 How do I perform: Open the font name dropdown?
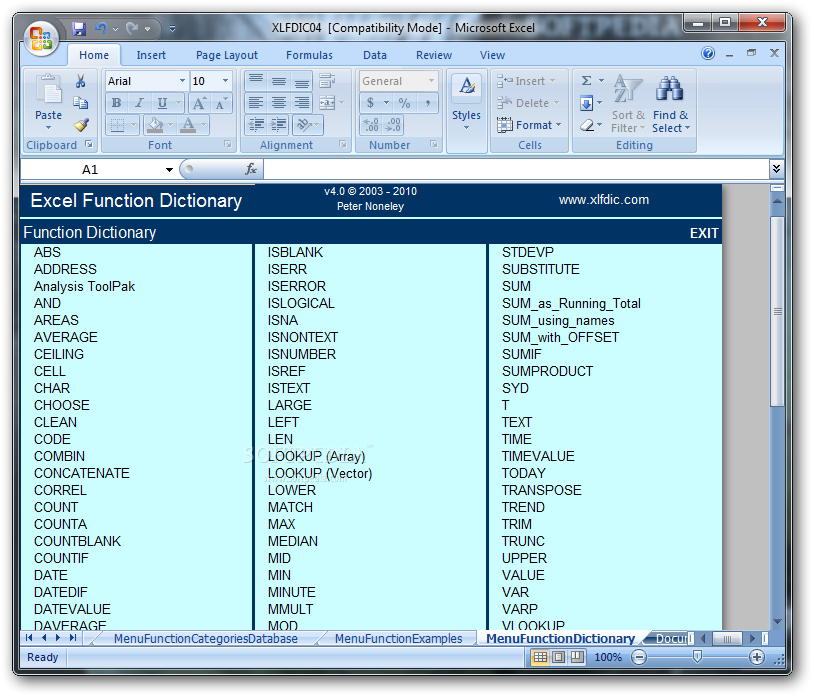point(182,81)
